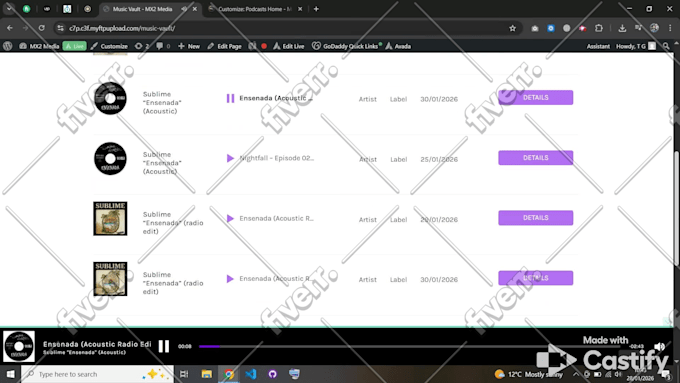
Task: Click Artist text in the Nightfall row
Action: point(368,159)
